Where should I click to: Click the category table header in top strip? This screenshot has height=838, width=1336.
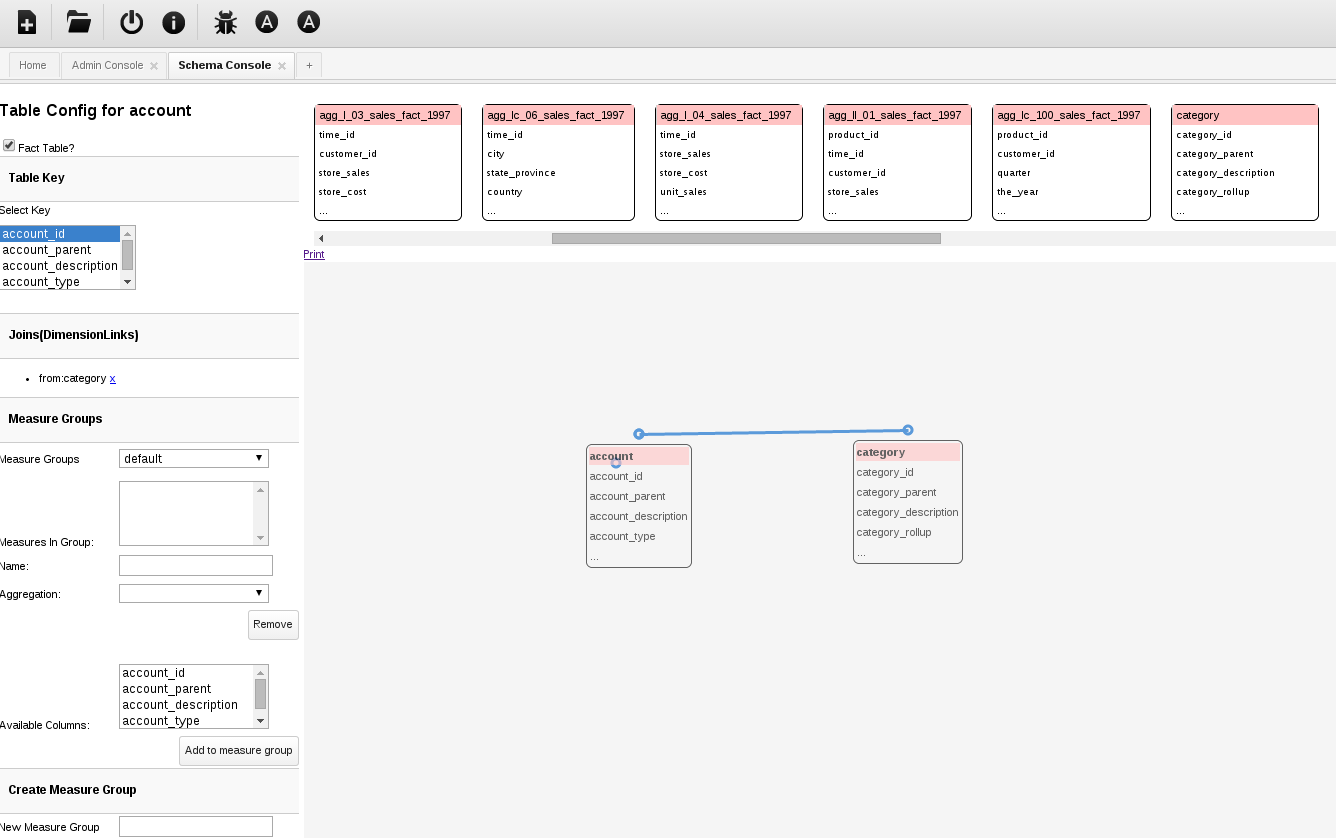[1245, 115]
